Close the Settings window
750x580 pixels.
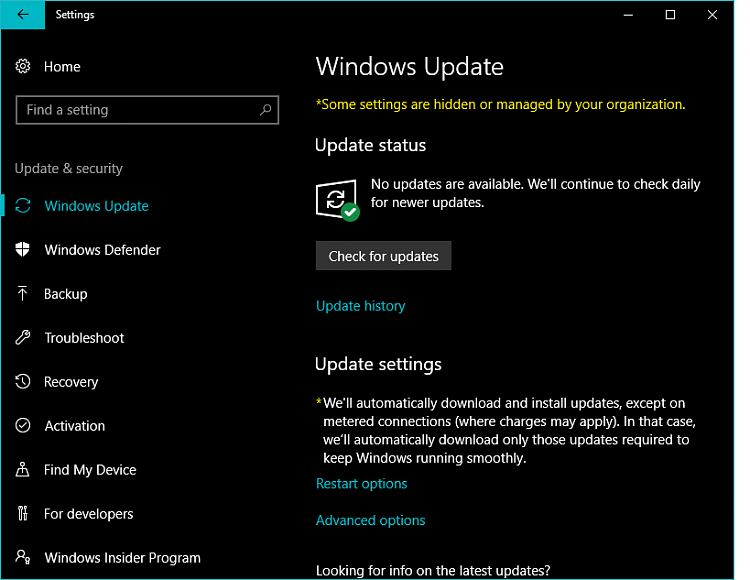click(712, 15)
